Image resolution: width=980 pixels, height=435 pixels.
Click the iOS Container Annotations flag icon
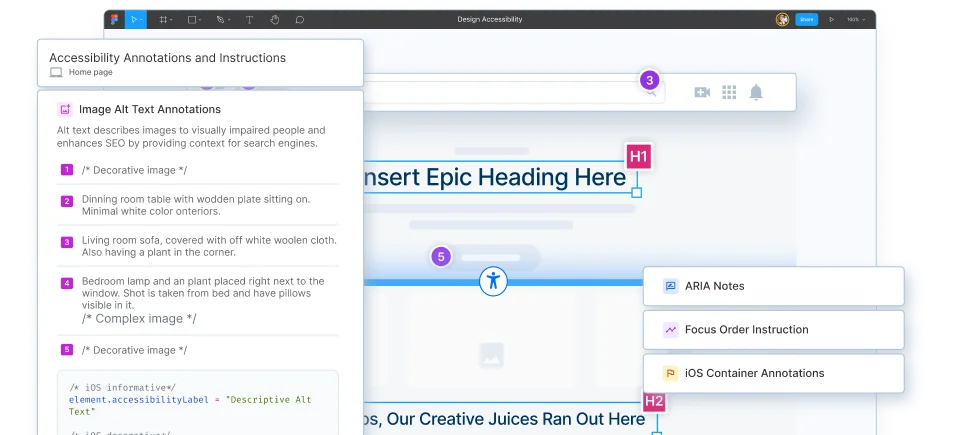tap(671, 373)
